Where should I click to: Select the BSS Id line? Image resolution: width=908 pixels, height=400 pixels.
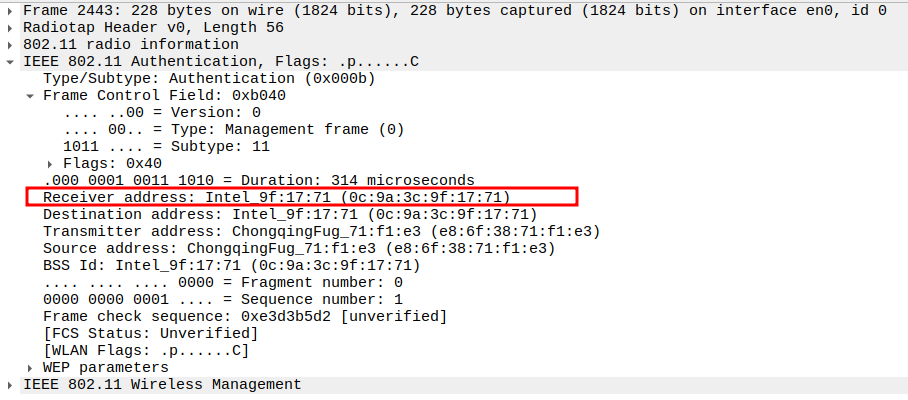point(232,265)
